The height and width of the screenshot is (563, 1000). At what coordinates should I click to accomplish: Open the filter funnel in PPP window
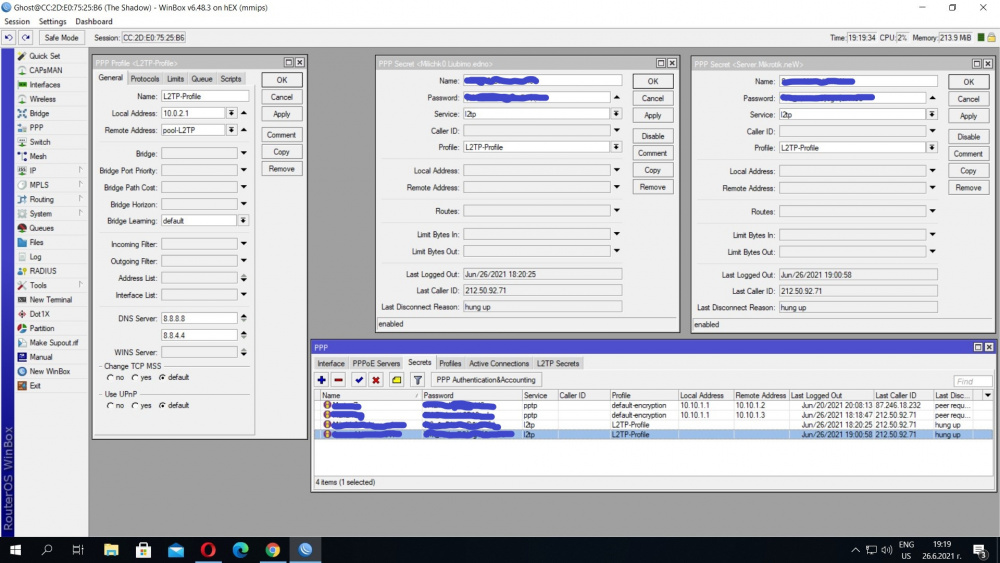click(x=417, y=380)
